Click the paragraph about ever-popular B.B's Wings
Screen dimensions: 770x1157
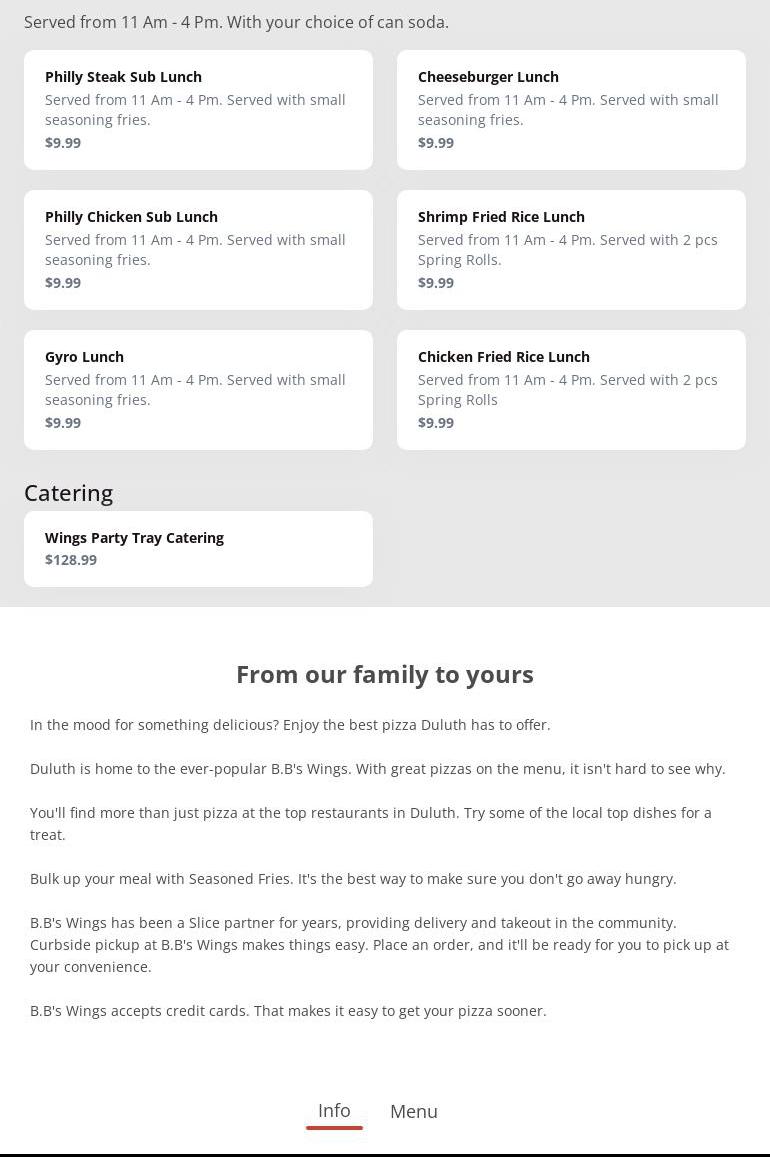tap(378, 769)
